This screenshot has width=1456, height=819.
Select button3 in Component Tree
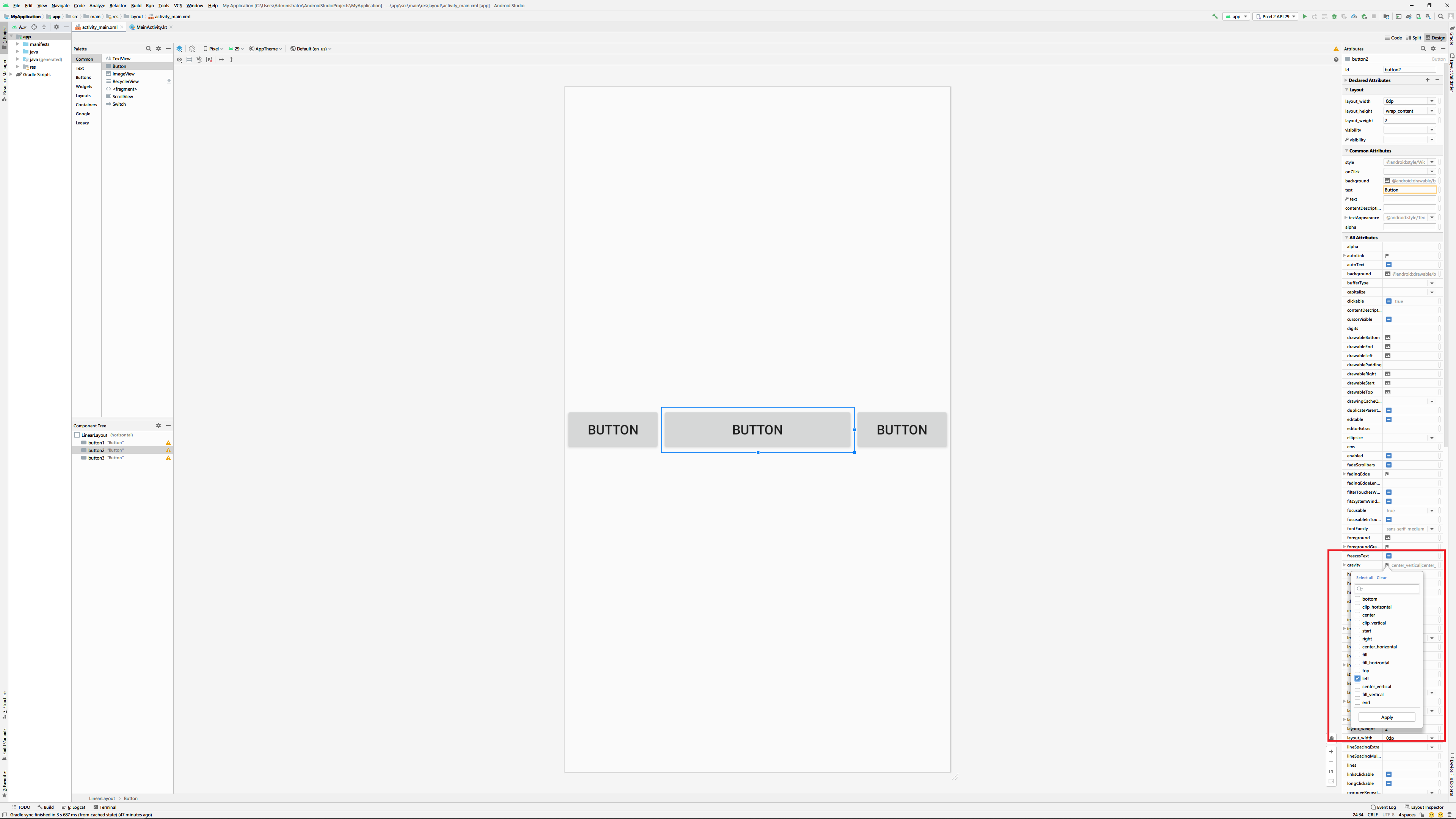[x=96, y=458]
